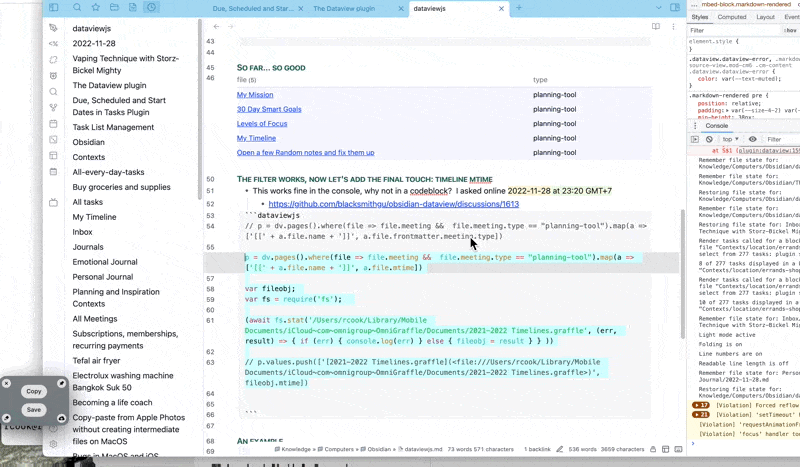Toggle the right sidebar panel icon
The width and height of the screenshot is (800, 467).
click(675, 8)
